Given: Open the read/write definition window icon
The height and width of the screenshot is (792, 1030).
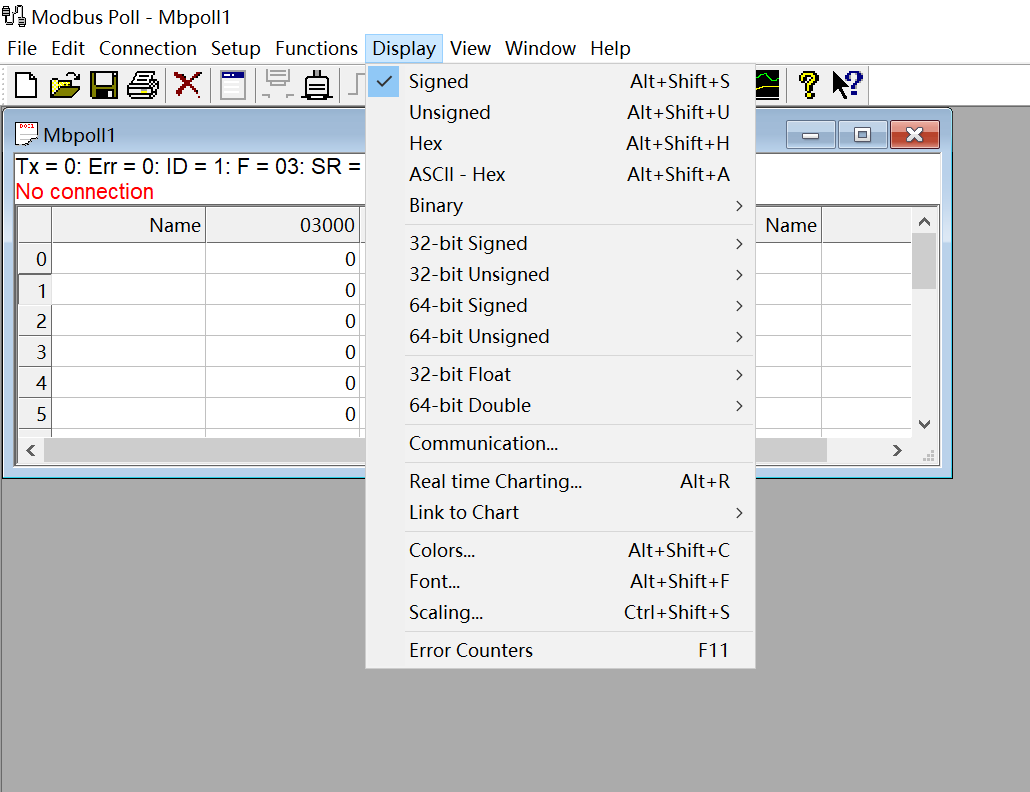Looking at the screenshot, I should pyautogui.click(x=233, y=85).
